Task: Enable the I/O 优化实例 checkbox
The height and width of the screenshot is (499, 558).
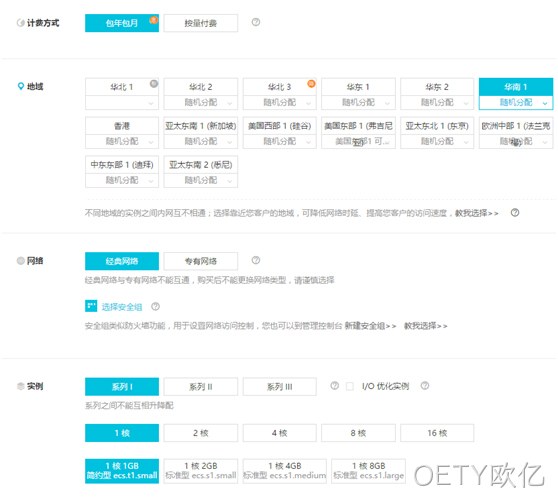Action: coord(350,386)
